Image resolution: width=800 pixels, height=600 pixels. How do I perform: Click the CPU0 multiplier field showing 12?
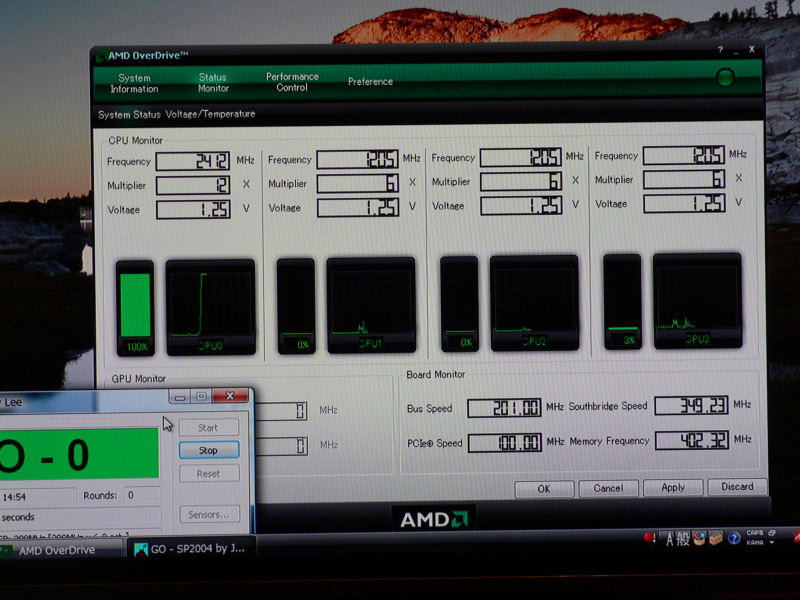point(193,185)
